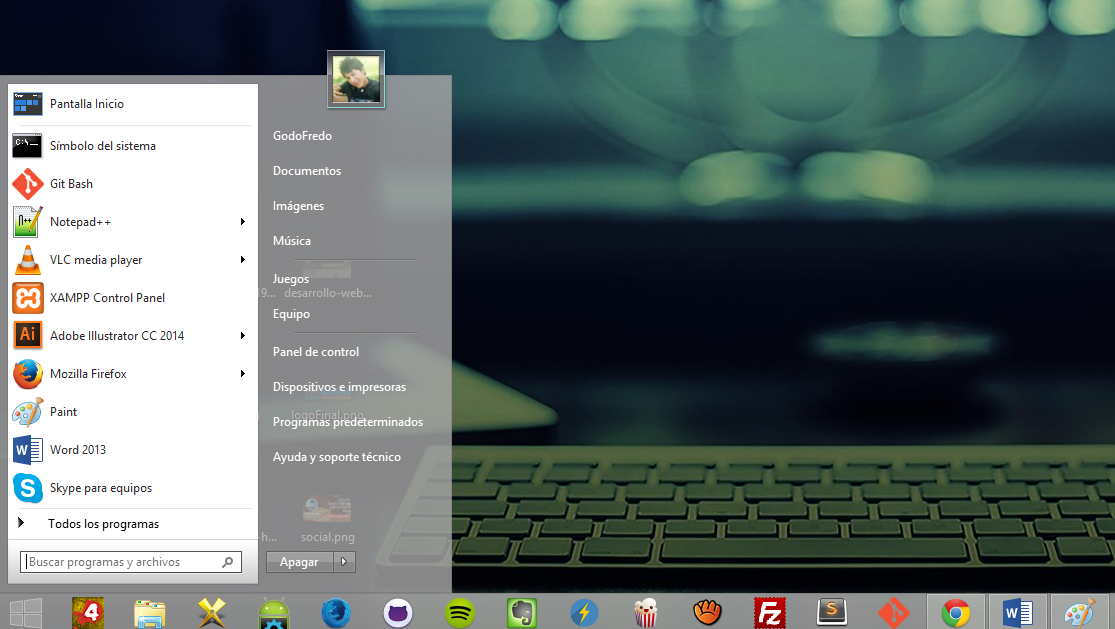
Task: Click the Apagar button
Action: pos(298,561)
